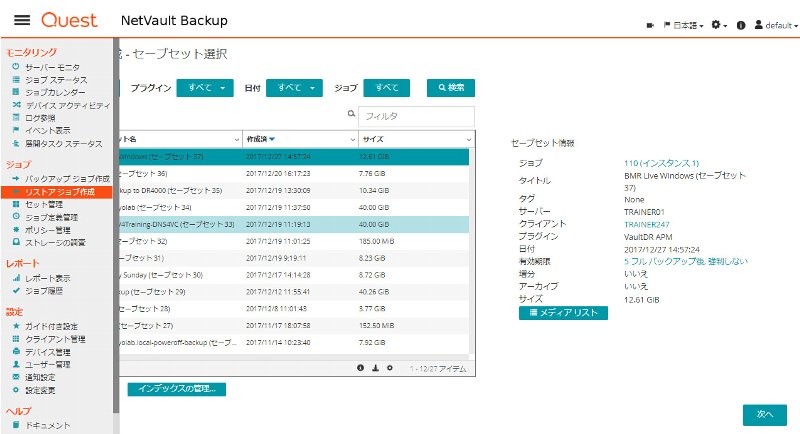Open ユーザー管理 in sidebar
This screenshot has width=800, height=434.
(48, 365)
